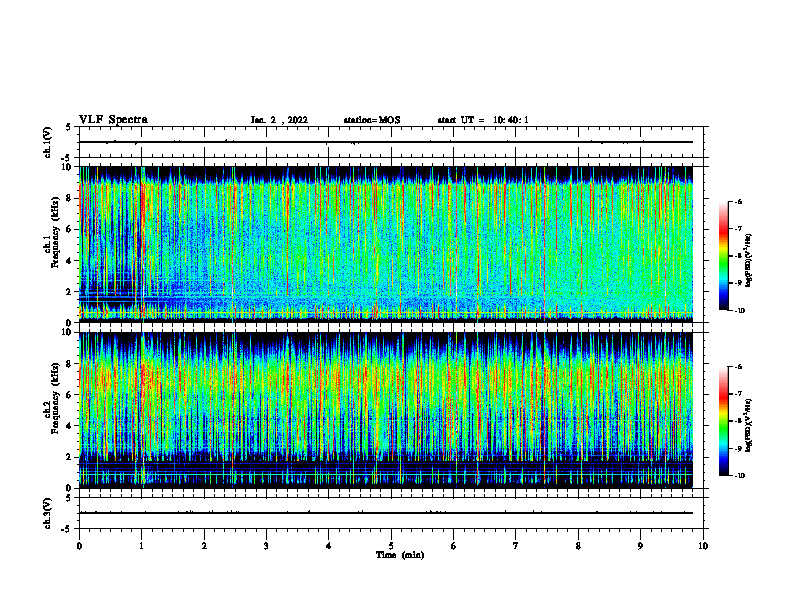Click the ch.3 voltage axis "-5" tick label
The height and width of the screenshot is (612, 792).
click(67, 529)
